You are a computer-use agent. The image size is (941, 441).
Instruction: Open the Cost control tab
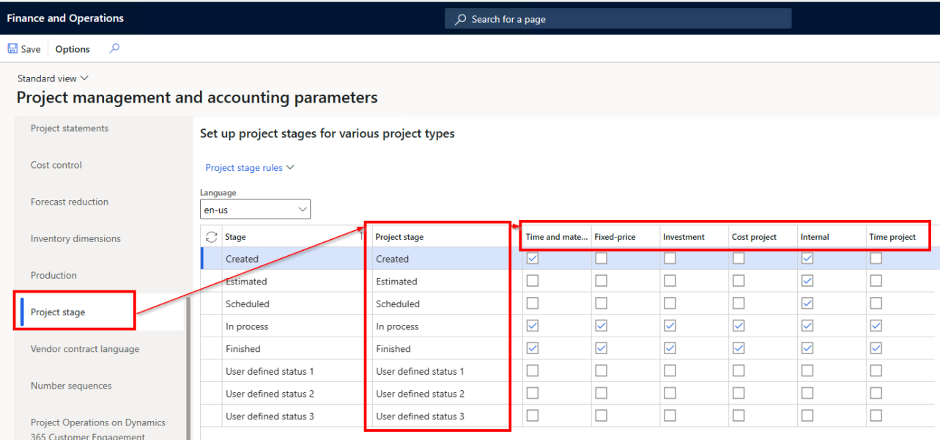56,165
